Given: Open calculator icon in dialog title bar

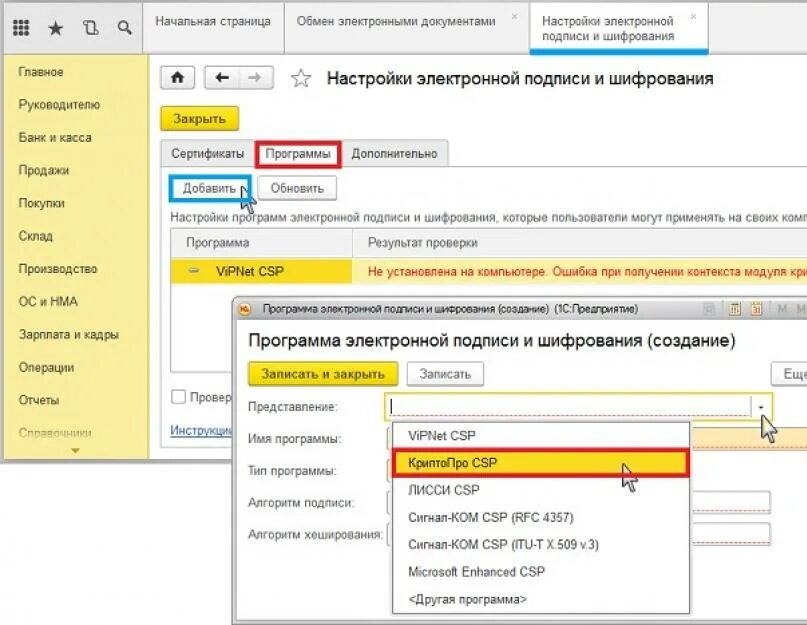Looking at the screenshot, I should [734, 309].
